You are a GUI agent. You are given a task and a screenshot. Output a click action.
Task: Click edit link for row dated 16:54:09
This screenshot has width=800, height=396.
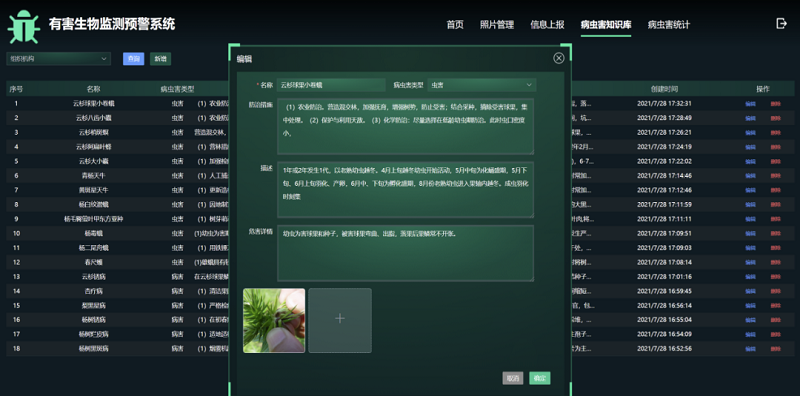[x=751, y=335]
